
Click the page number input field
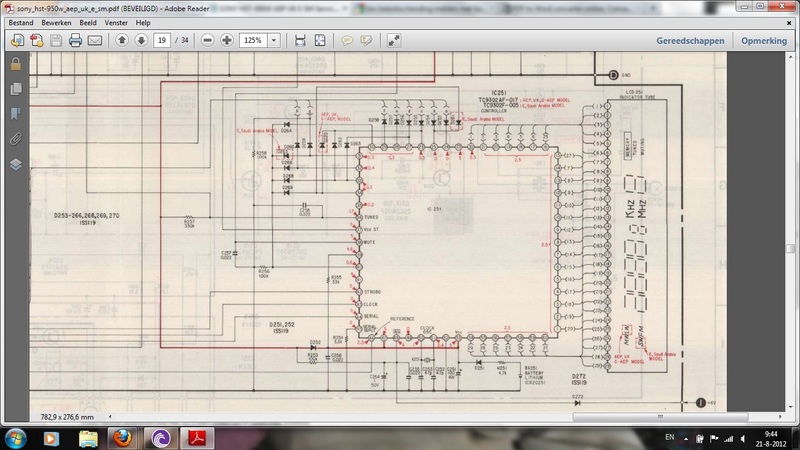(161, 41)
